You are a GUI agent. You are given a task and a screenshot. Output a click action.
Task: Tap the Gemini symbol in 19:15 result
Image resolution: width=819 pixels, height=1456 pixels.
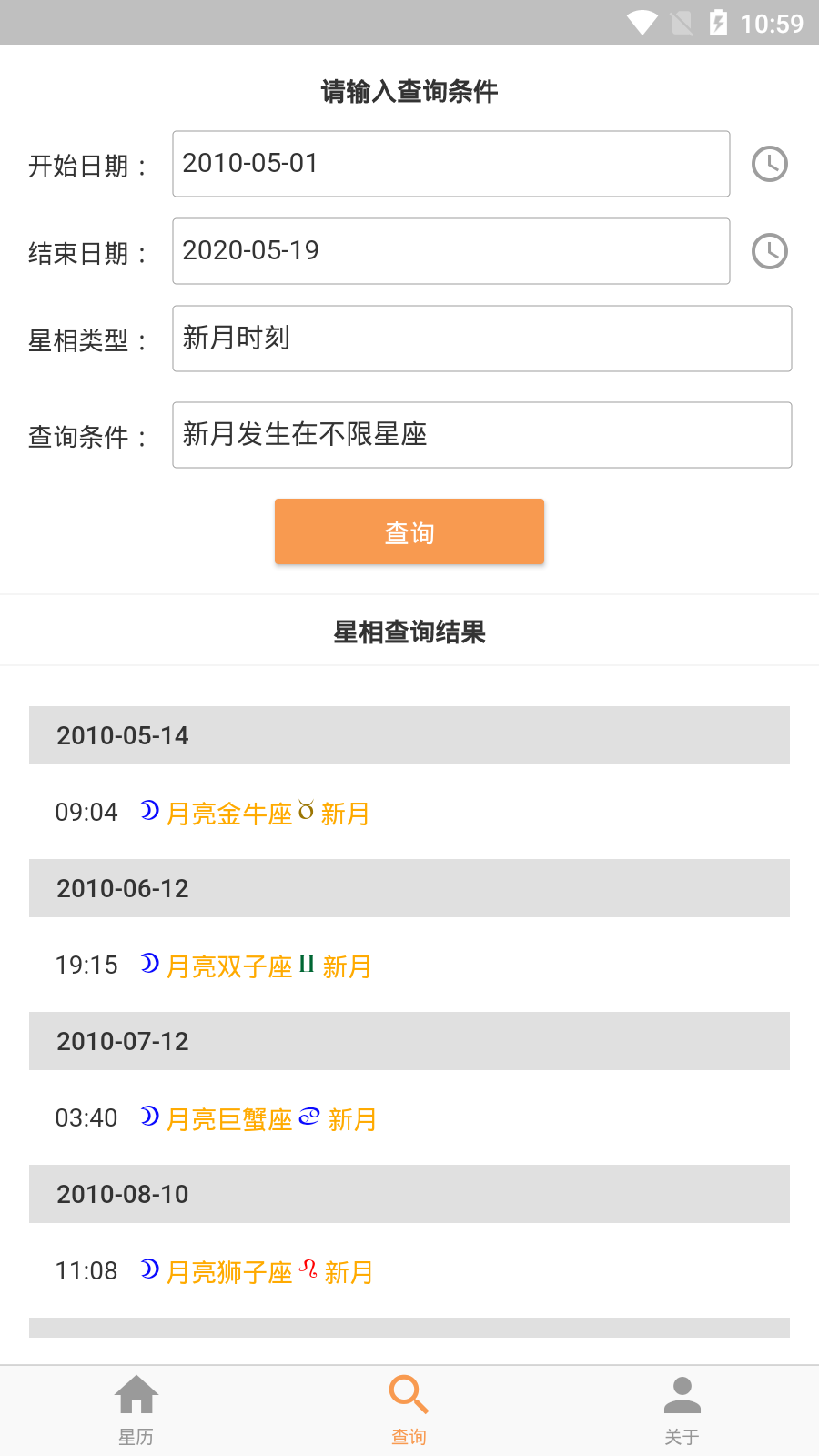[307, 963]
